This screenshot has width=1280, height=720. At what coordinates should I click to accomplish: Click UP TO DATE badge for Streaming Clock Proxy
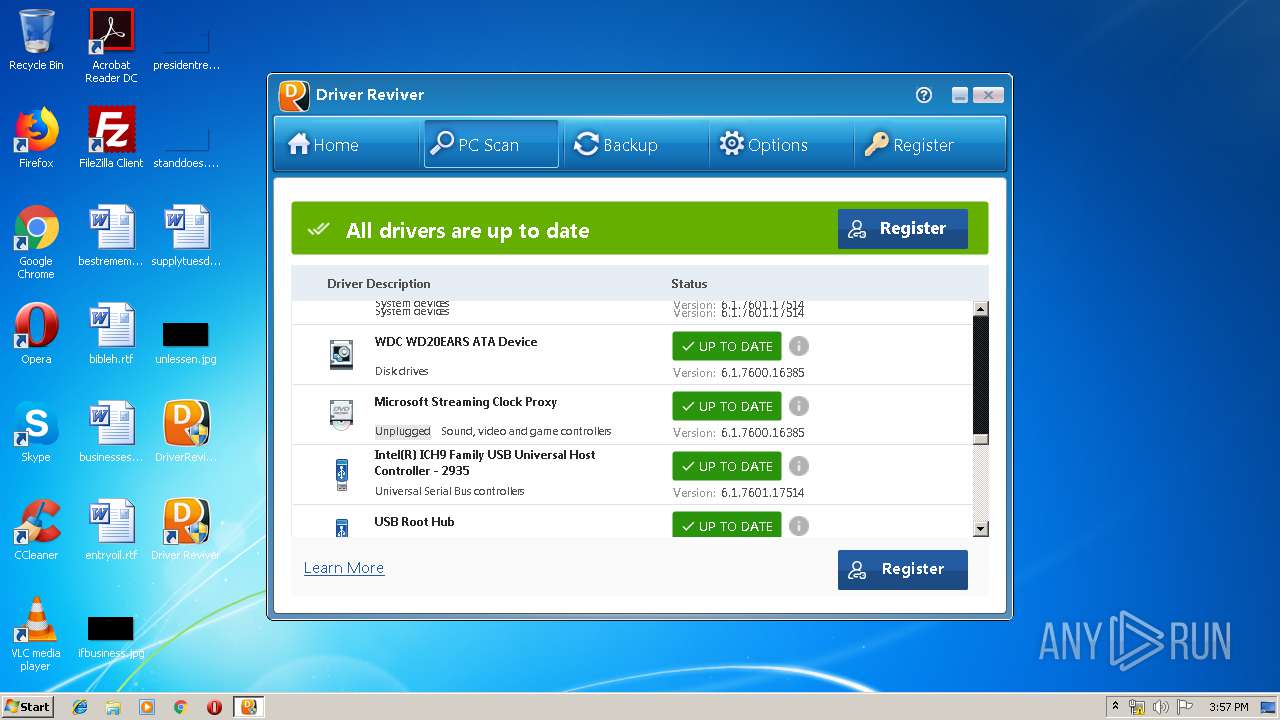727,406
